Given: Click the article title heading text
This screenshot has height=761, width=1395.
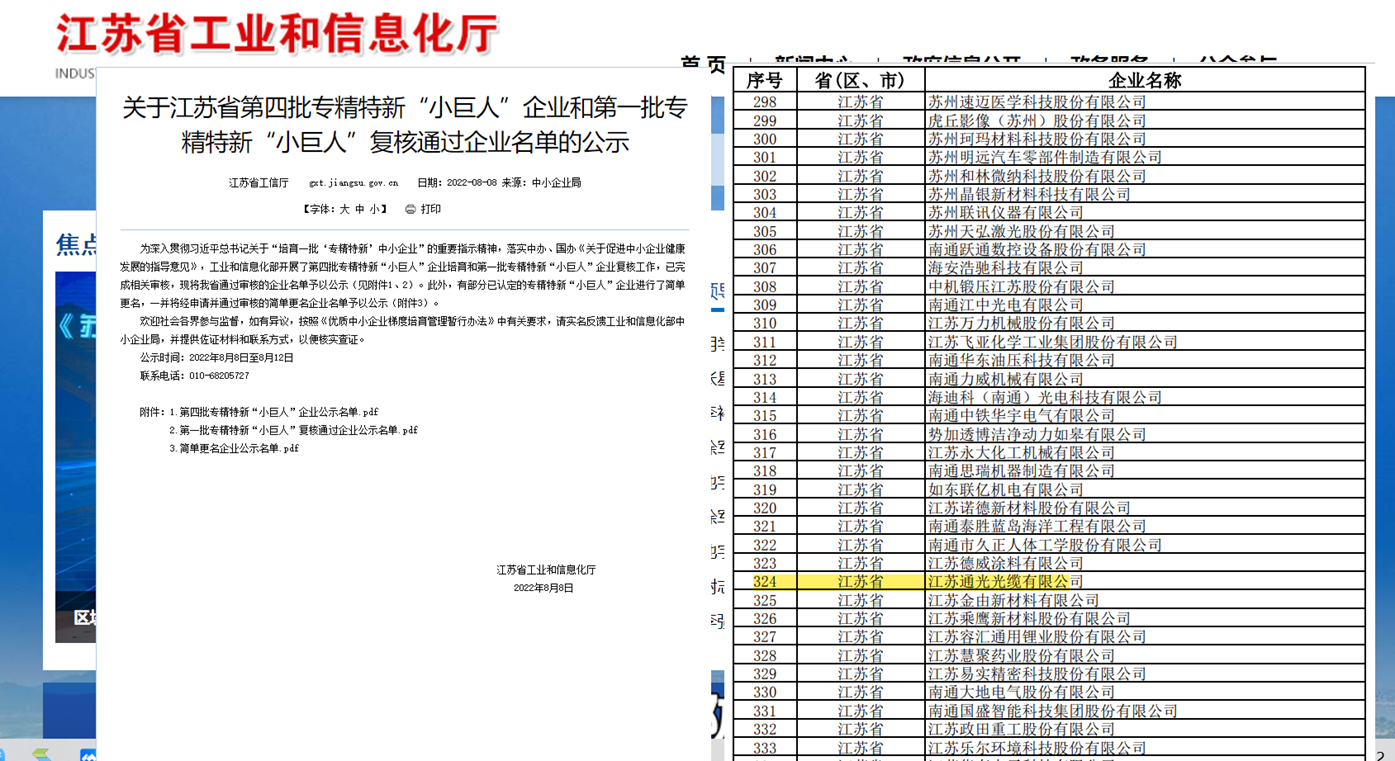Looking at the screenshot, I should pos(405,125).
